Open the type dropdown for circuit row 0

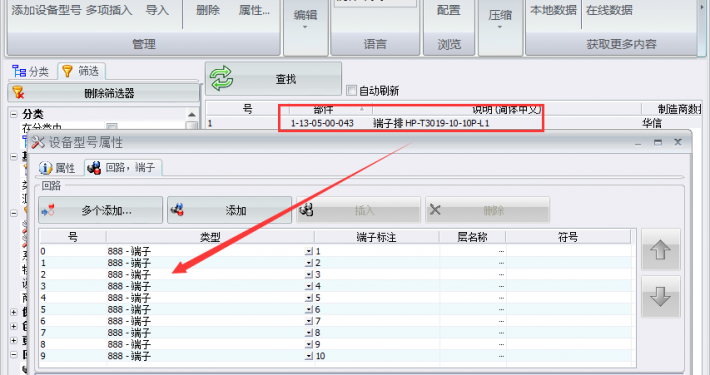(309, 251)
